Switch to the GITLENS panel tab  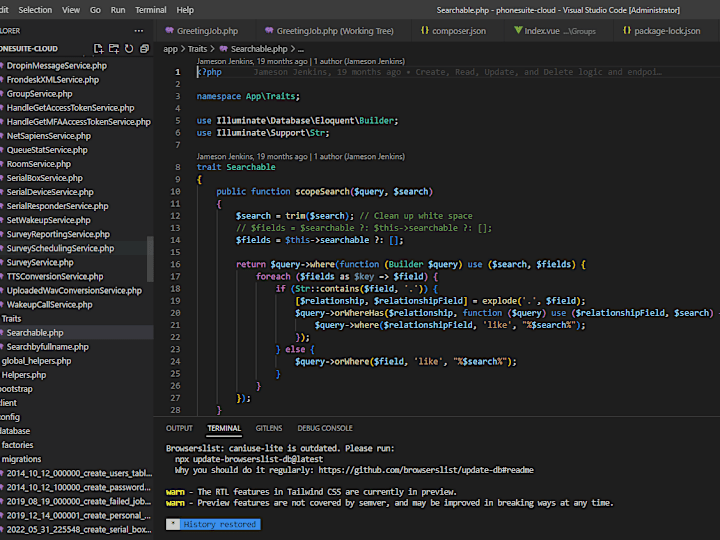(x=268, y=428)
